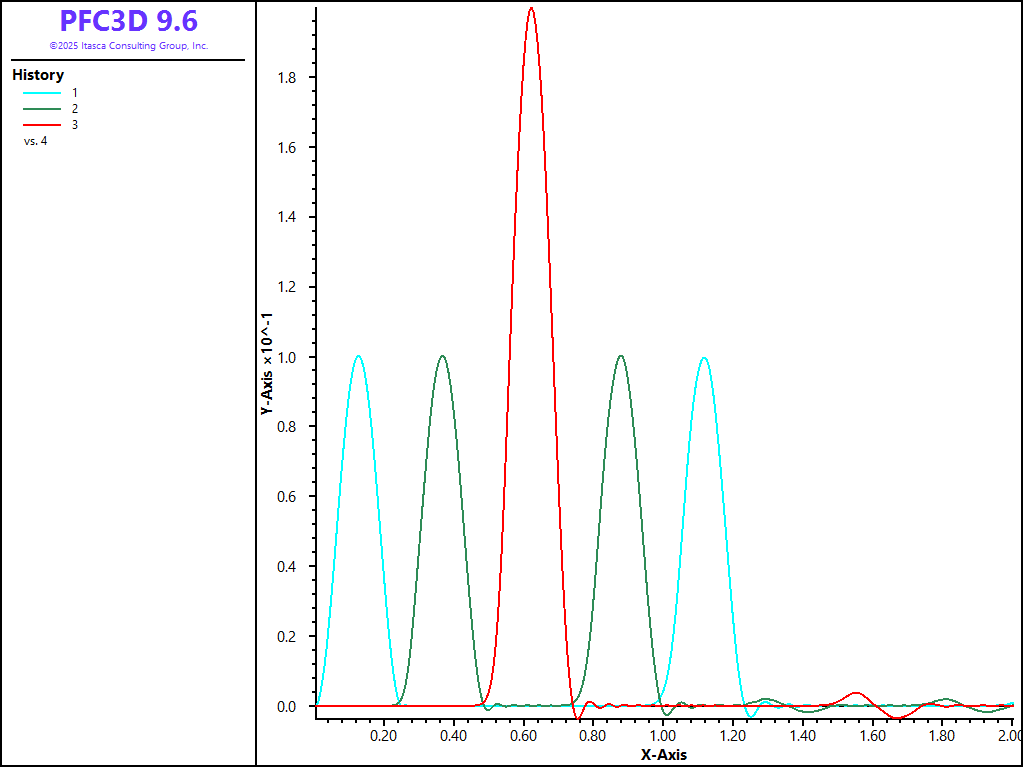This screenshot has height=768, width=1024.
Task: Select legend entry label 3
Action: point(74,124)
